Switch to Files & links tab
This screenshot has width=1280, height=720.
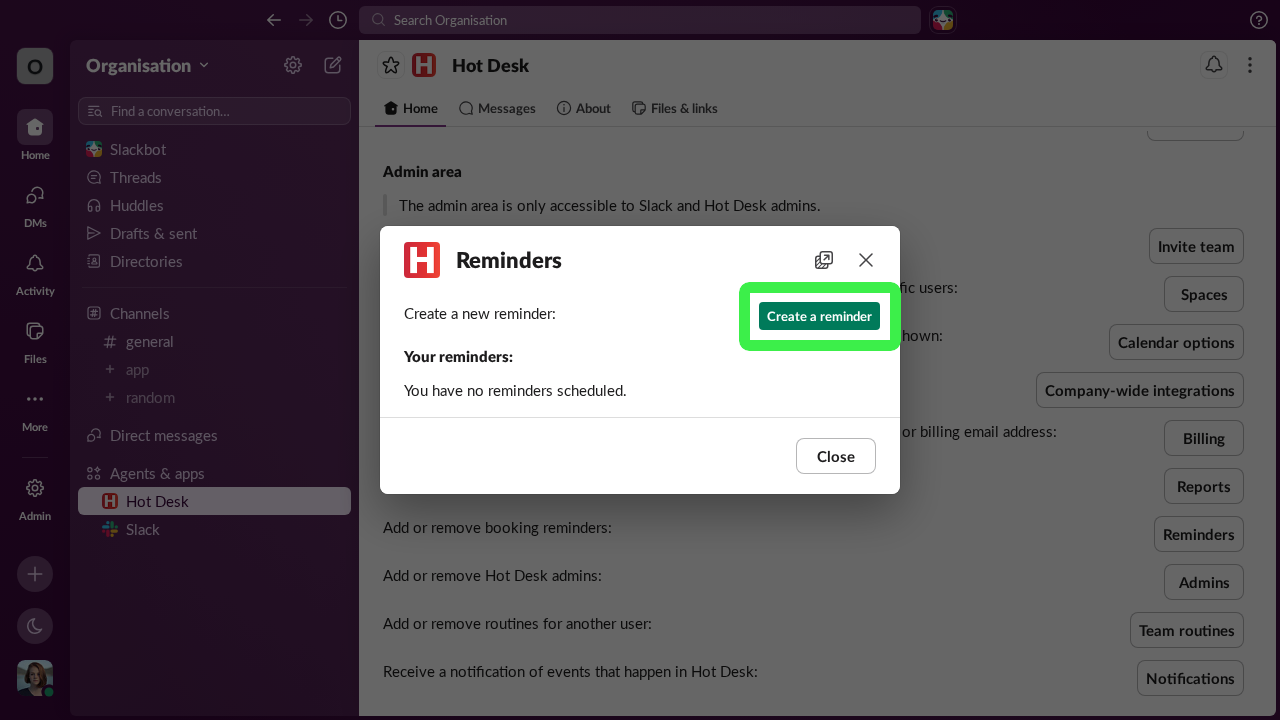tap(674, 108)
